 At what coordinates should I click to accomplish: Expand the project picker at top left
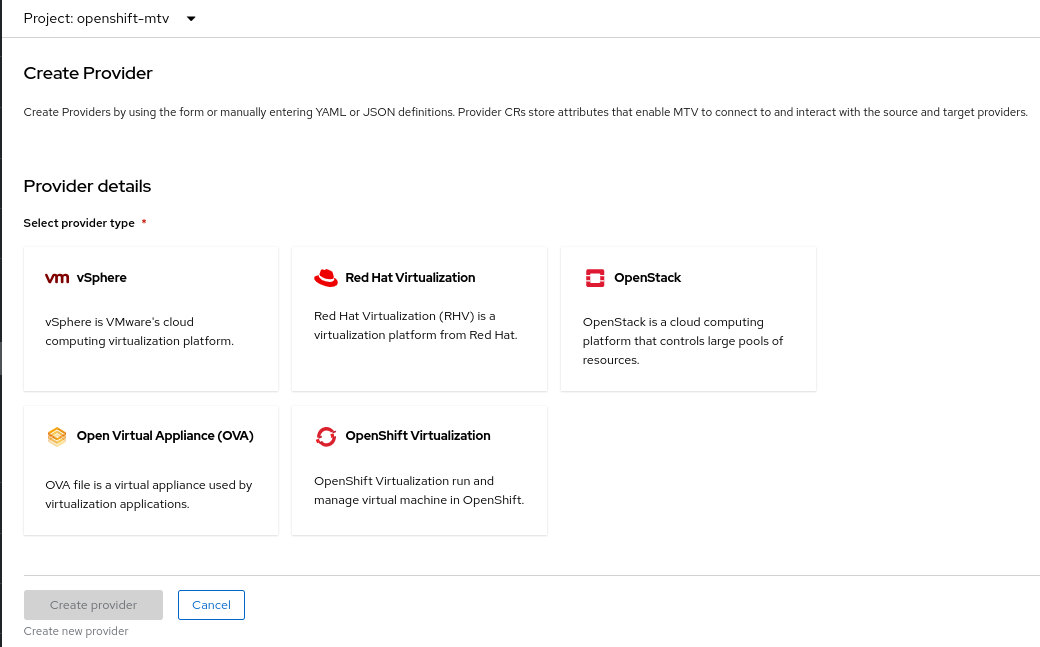[110, 18]
